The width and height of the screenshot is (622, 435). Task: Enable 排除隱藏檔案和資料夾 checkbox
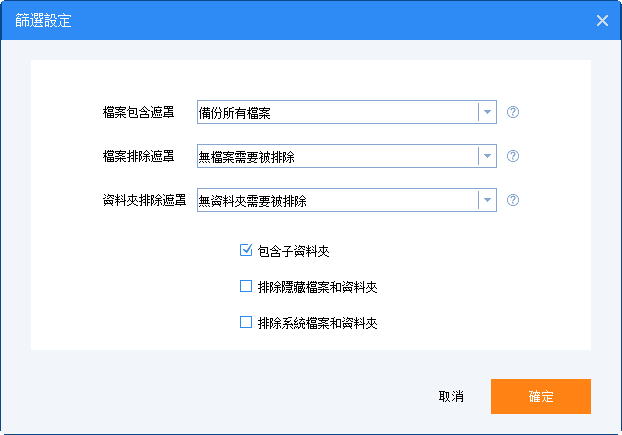pyautogui.click(x=246, y=287)
